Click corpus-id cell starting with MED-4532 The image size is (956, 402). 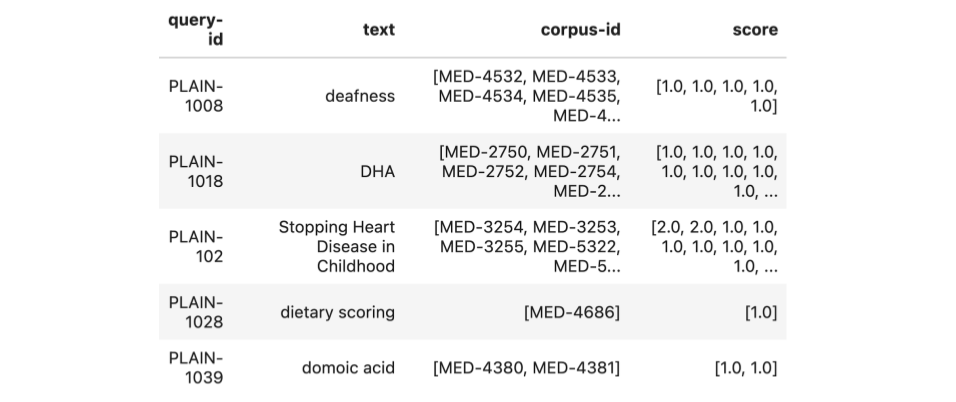point(526,96)
